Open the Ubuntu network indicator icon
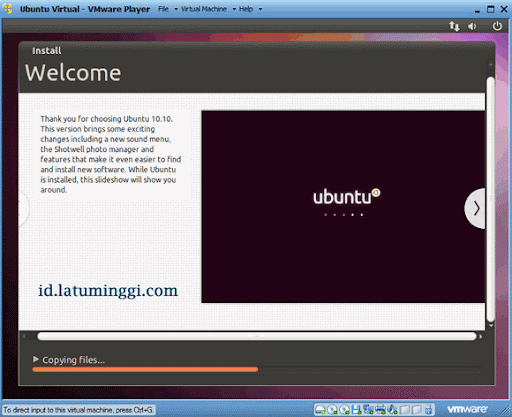The image size is (512, 417). [x=454, y=26]
